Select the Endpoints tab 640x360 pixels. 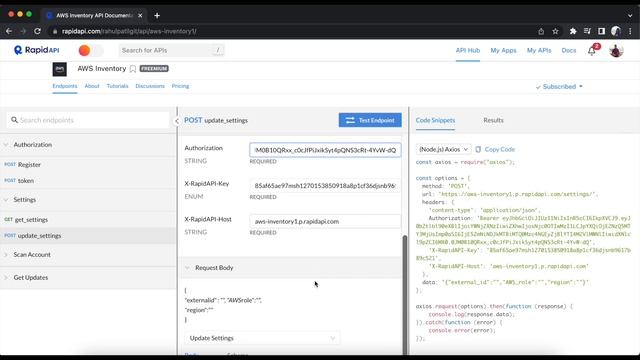tap(64, 86)
